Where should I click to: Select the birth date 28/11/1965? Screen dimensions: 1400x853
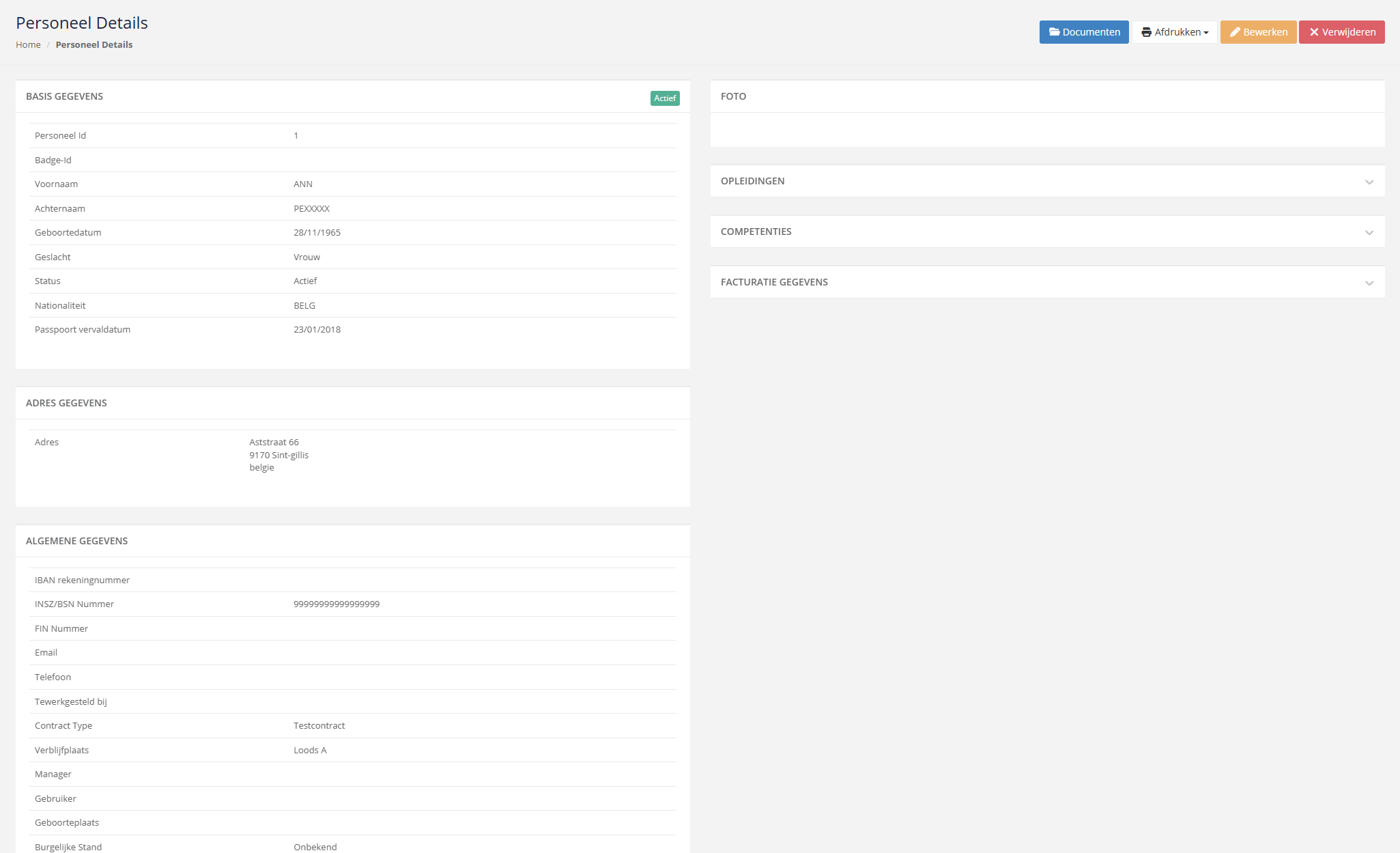click(317, 233)
